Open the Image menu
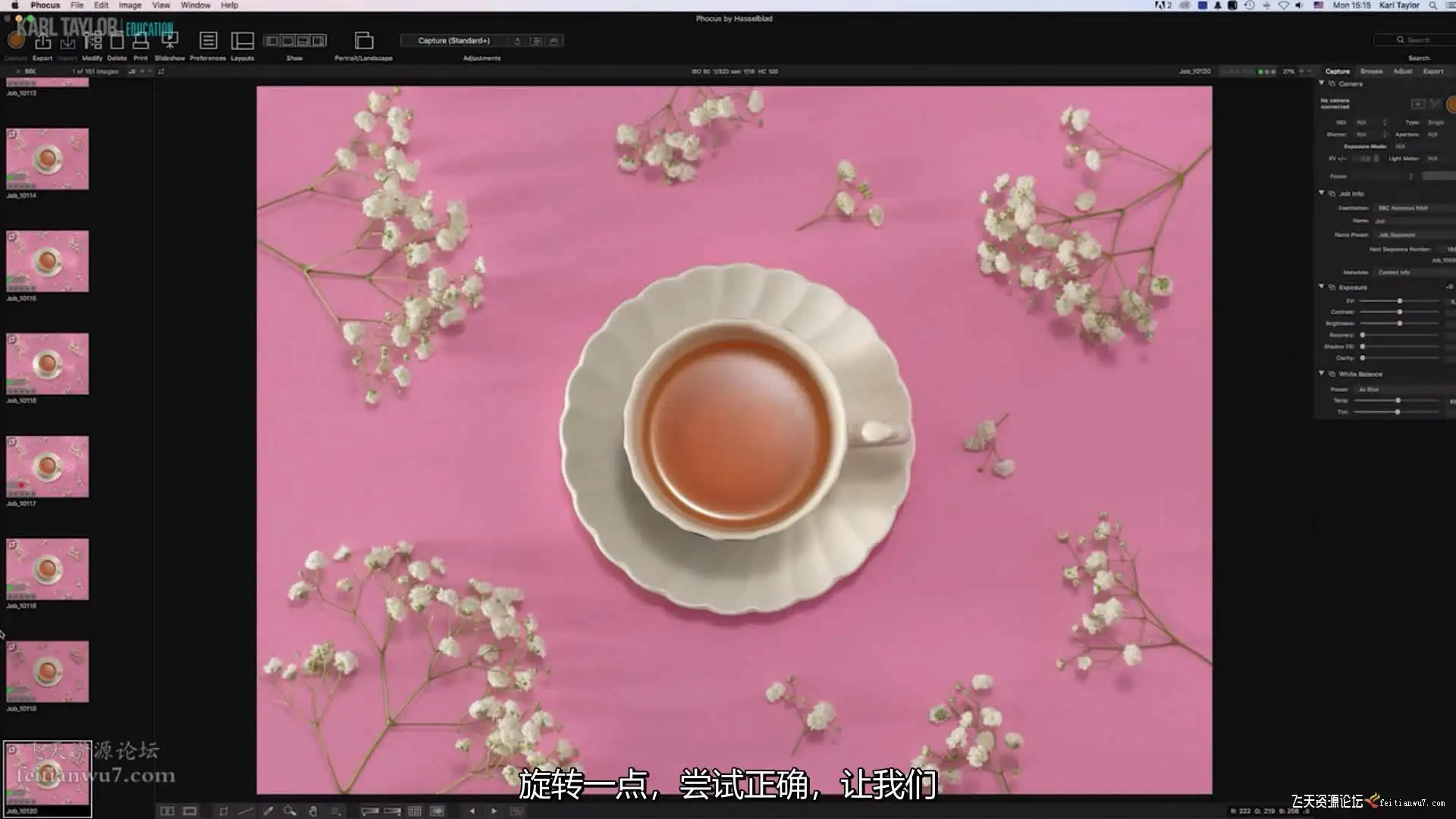The width and height of the screenshot is (1456, 819). tap(130, 5)
